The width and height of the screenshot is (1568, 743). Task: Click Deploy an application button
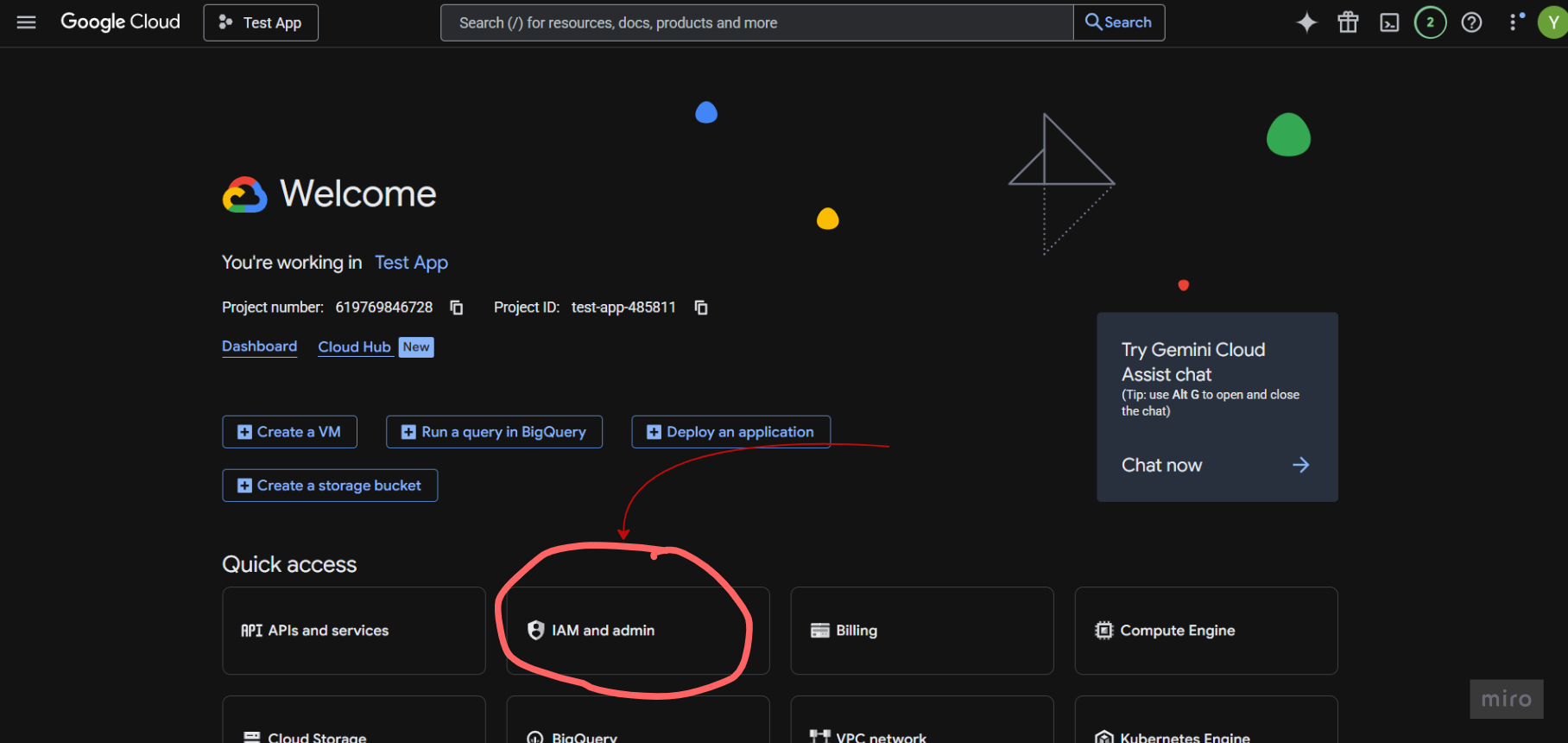pyautogui.click(x=730, y=432)
